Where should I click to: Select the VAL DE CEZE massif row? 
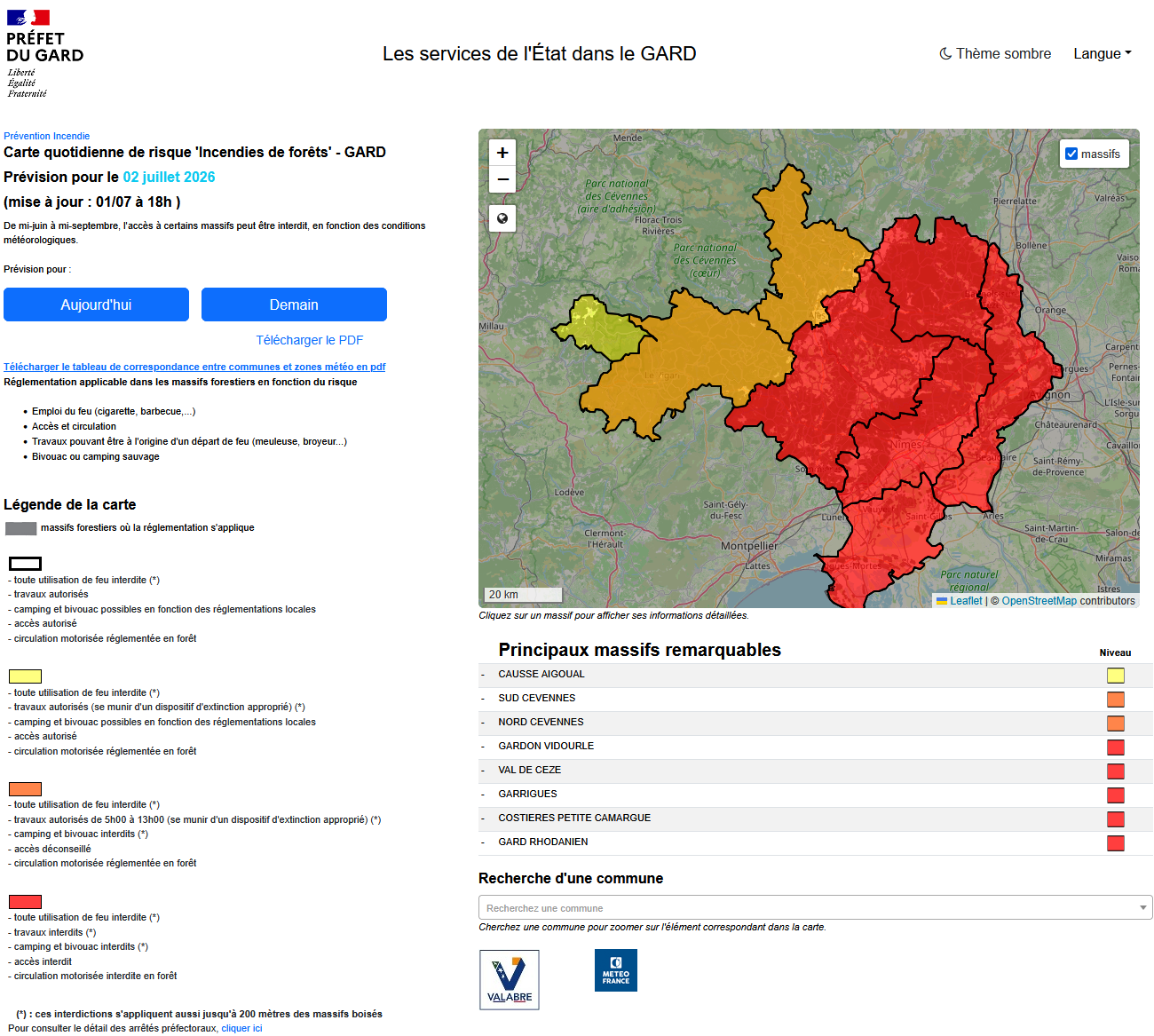tap(815, 771)
